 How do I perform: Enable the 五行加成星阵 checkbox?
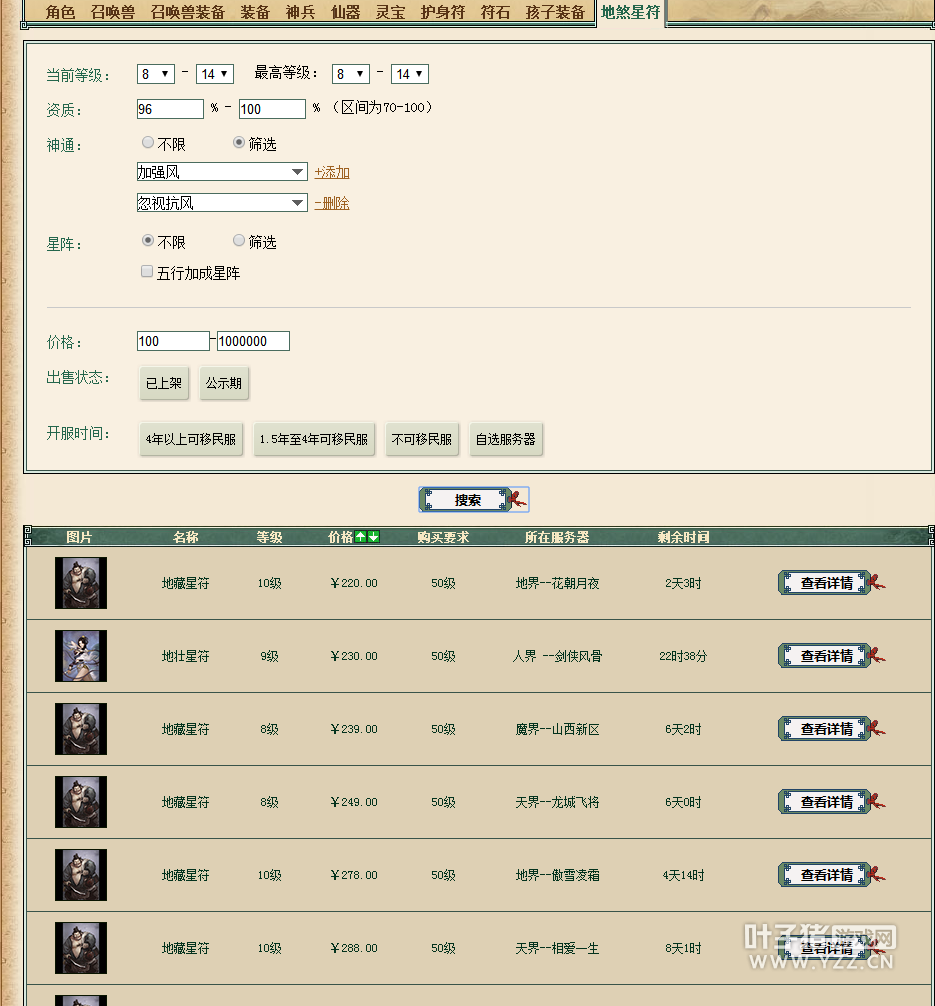coord(147,272)
